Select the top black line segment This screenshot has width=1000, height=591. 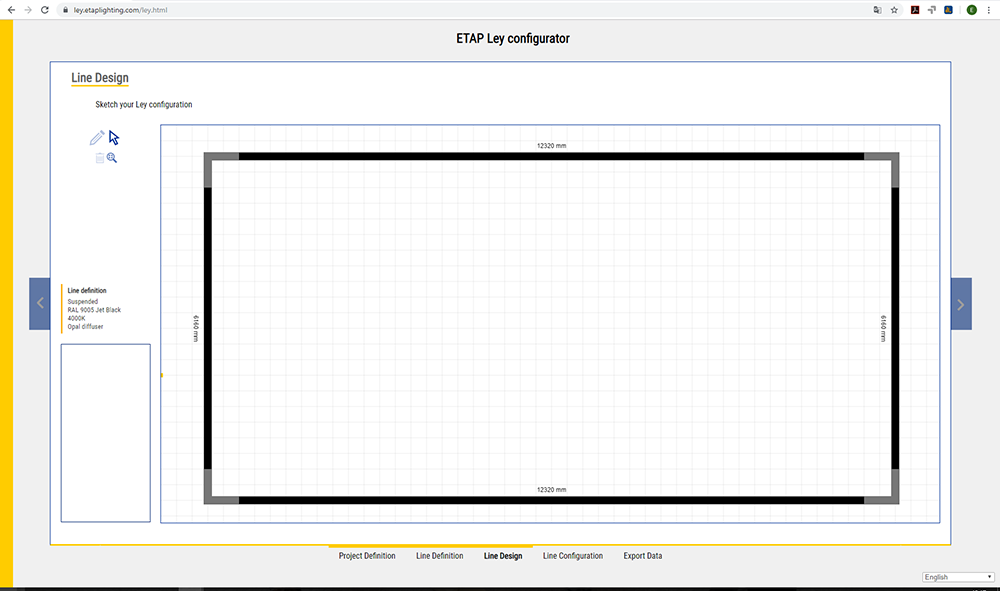pyautogui.click(x=552, y=156)
